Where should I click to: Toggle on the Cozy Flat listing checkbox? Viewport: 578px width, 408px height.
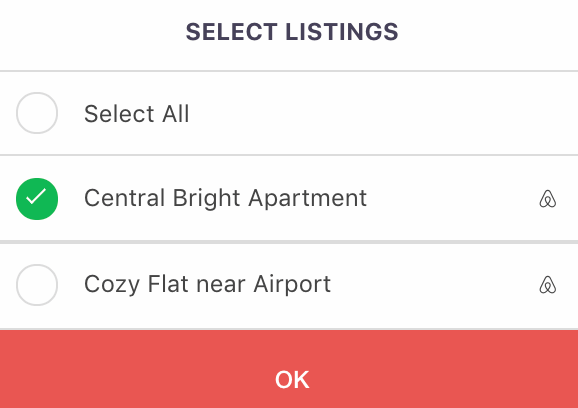37,285
